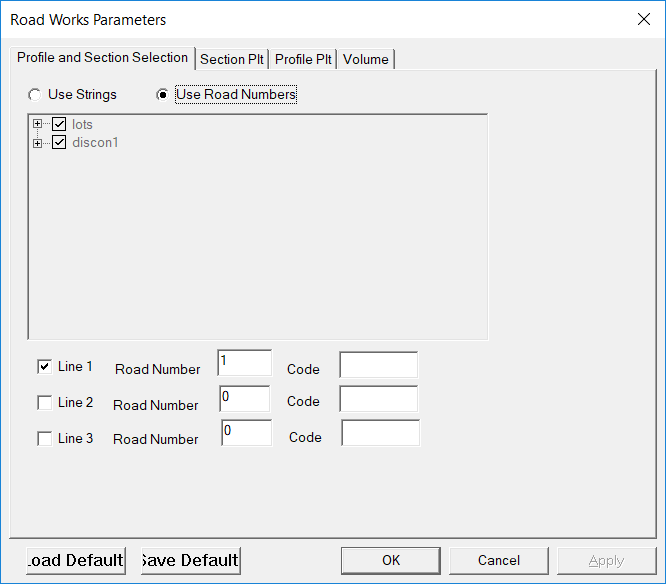Click Line 3 Road Number field

(246, 433)
